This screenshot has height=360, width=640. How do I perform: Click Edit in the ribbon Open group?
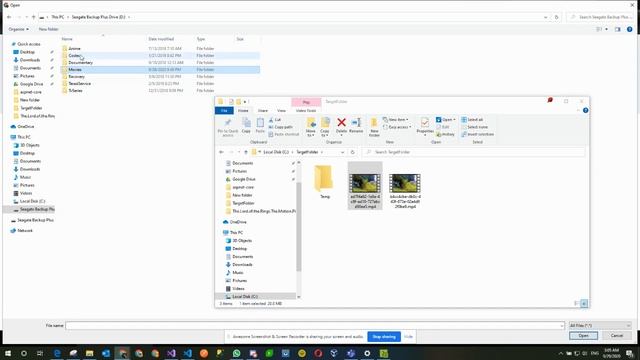(x=442, y=127)
